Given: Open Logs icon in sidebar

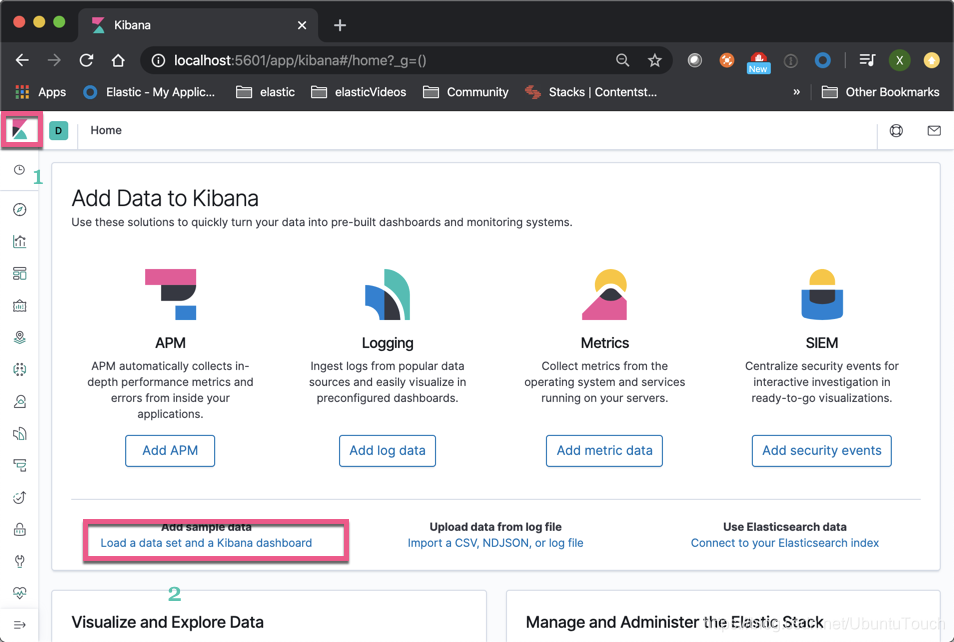Looking at the screenshot, I should (19, 433).
